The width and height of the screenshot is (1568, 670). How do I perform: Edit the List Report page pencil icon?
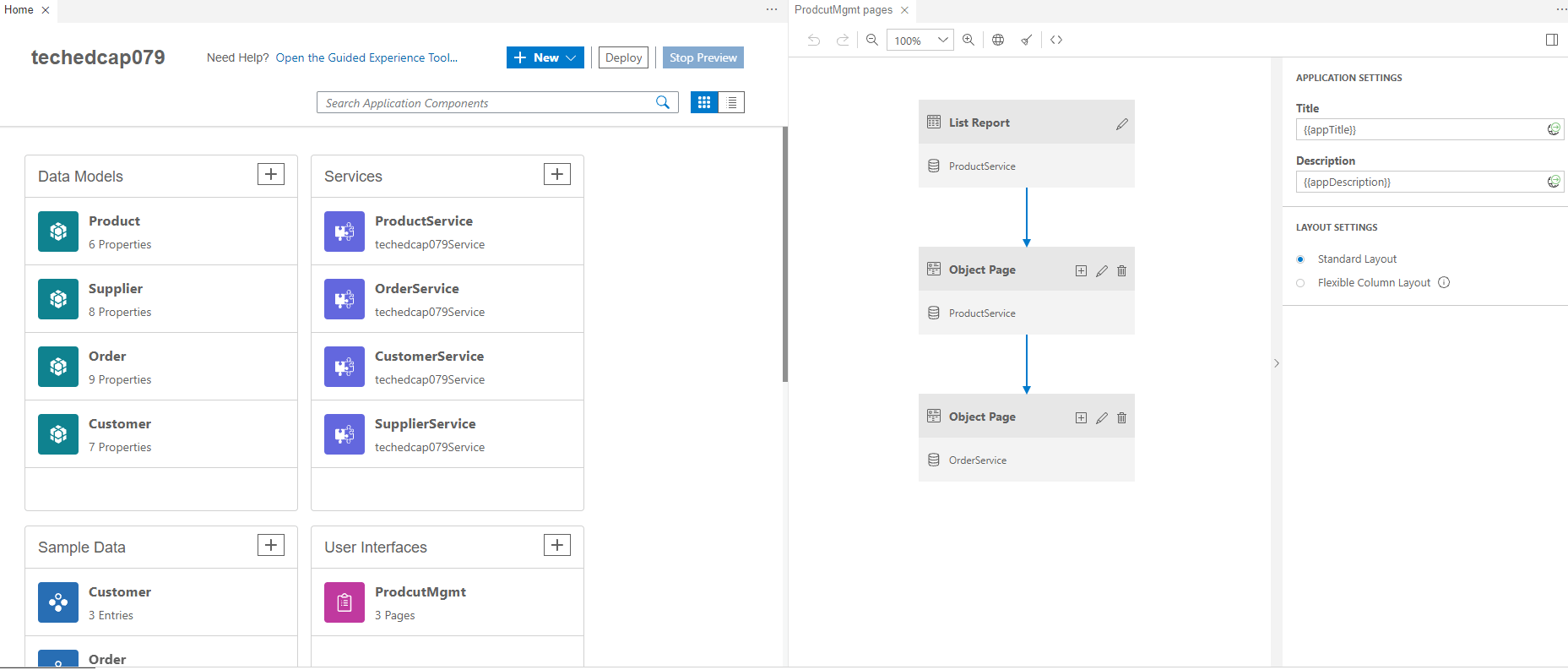pos(1121,124)
